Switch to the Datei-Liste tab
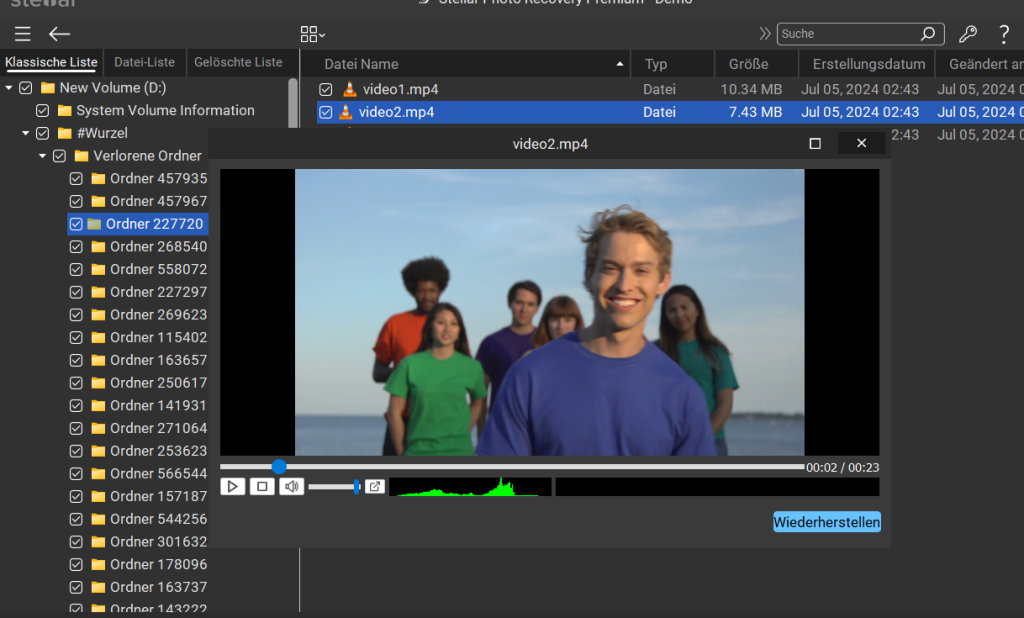The width and height of the screenshot is (1024, 618). (x=145, y=62)
